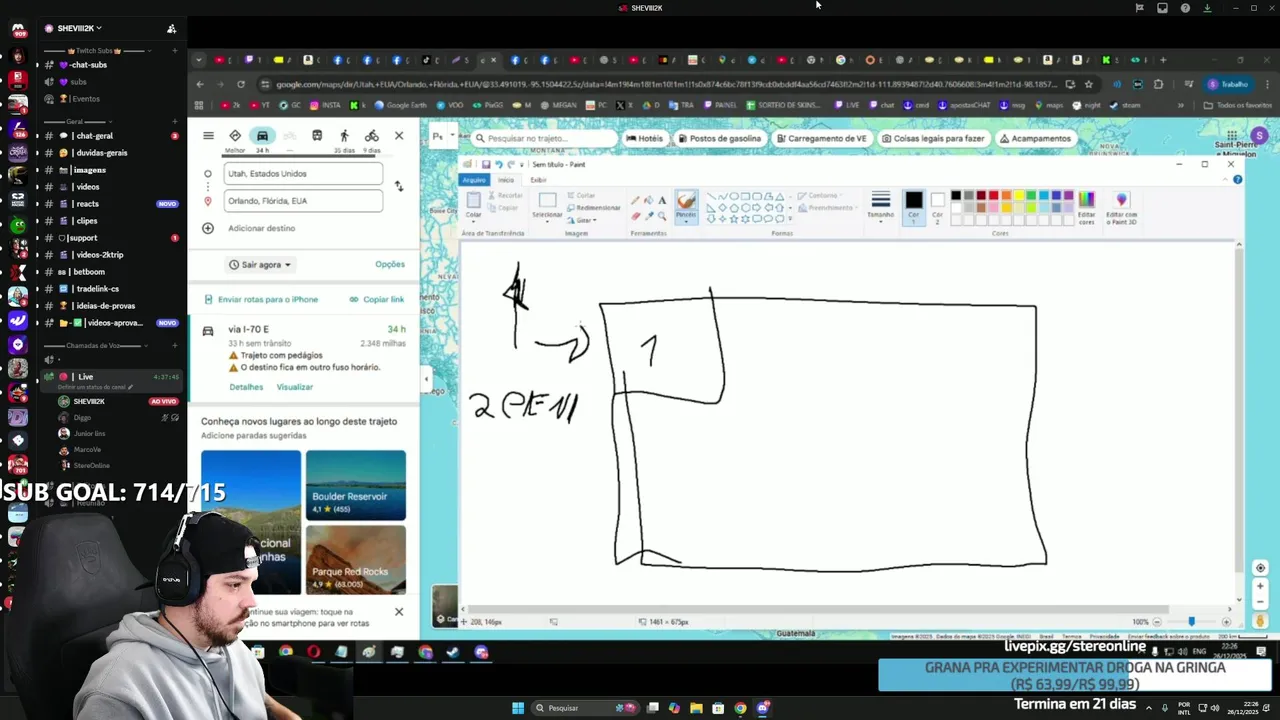Open the Boulder Reservoir place card
Viewport: 1280px width, 720px height.
[356, 485]
